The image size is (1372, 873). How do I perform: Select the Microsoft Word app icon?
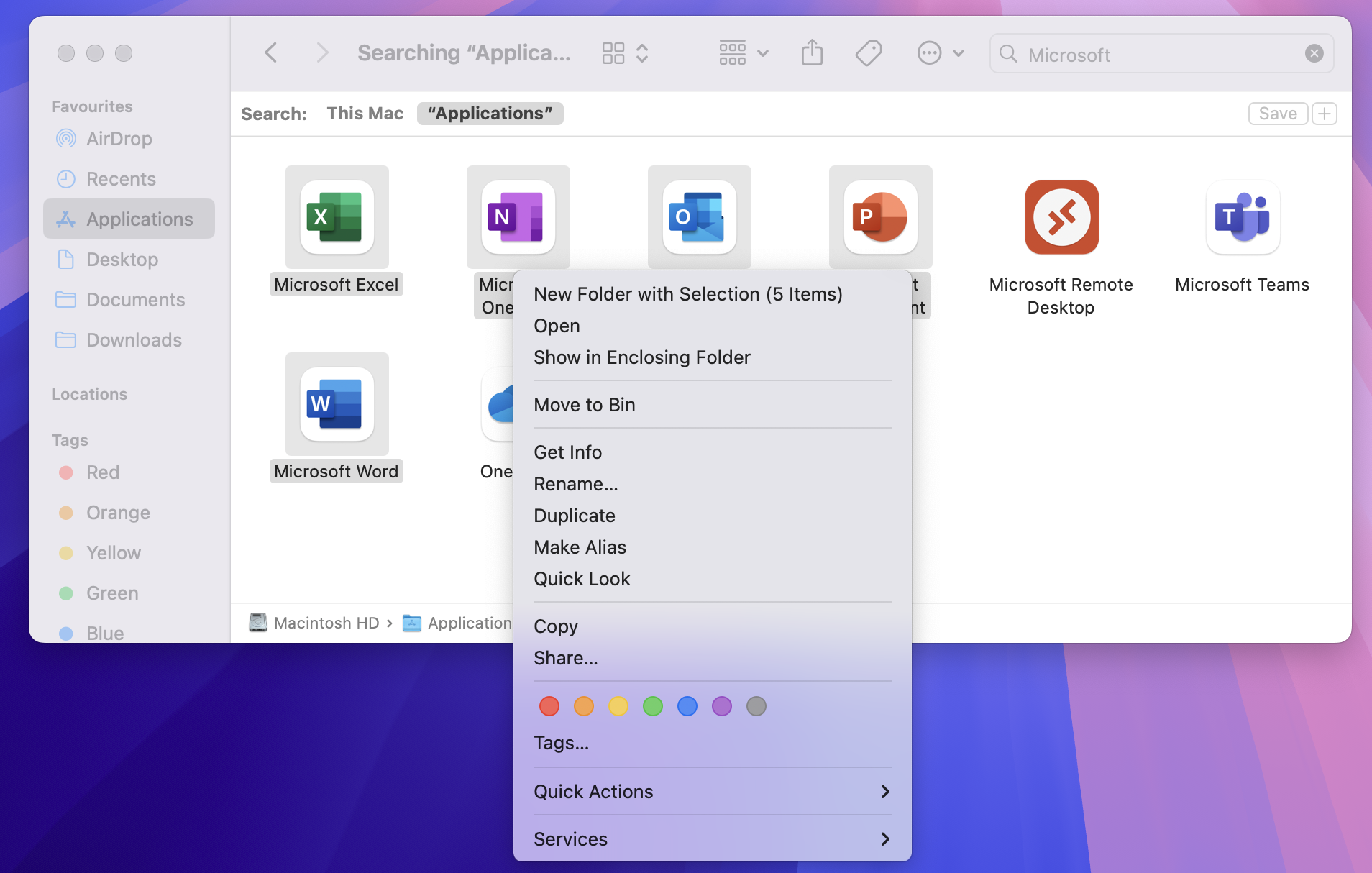(x=337, y=404)
